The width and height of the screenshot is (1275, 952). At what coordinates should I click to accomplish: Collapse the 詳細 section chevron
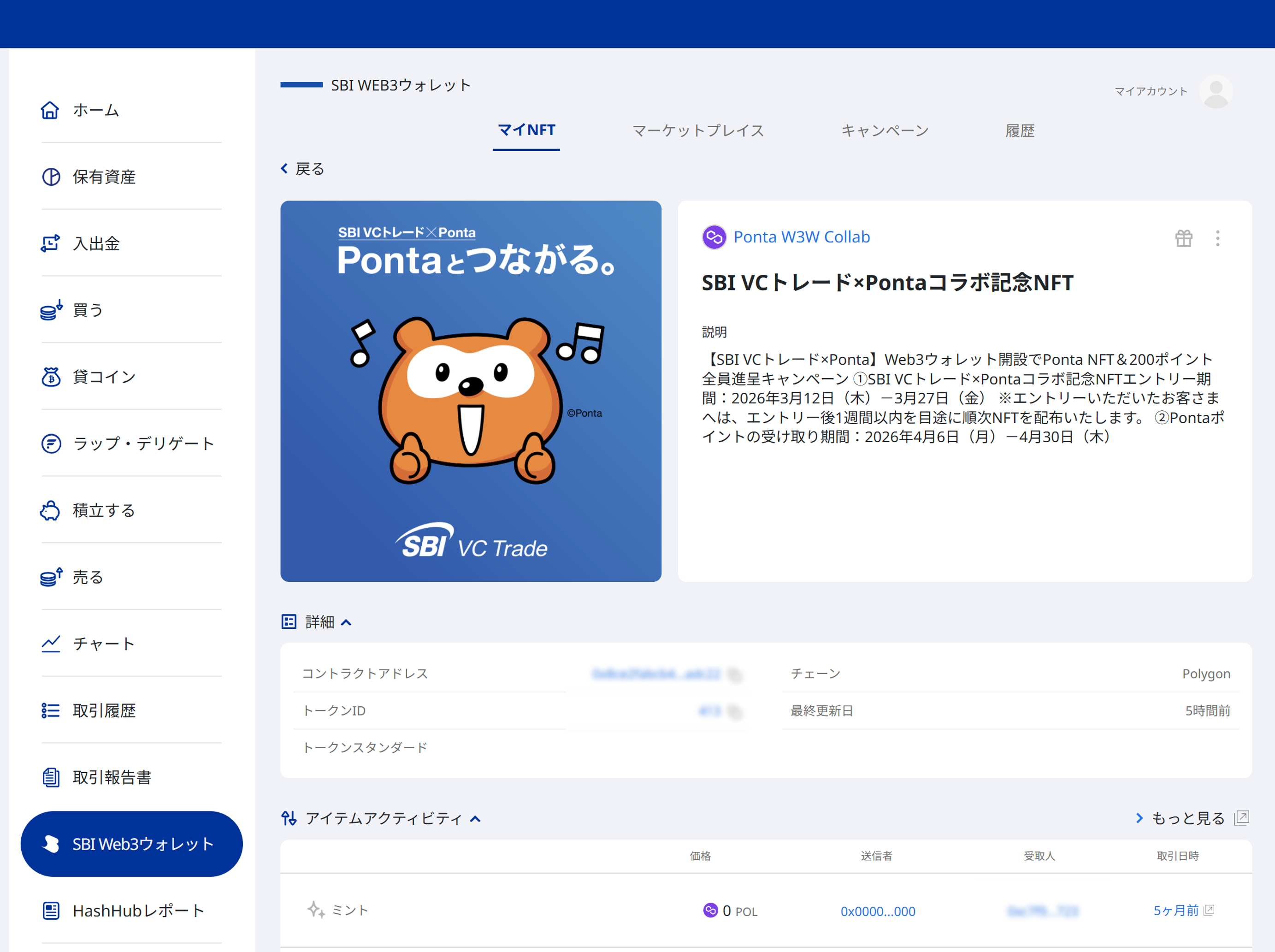[x=346, y=622]
